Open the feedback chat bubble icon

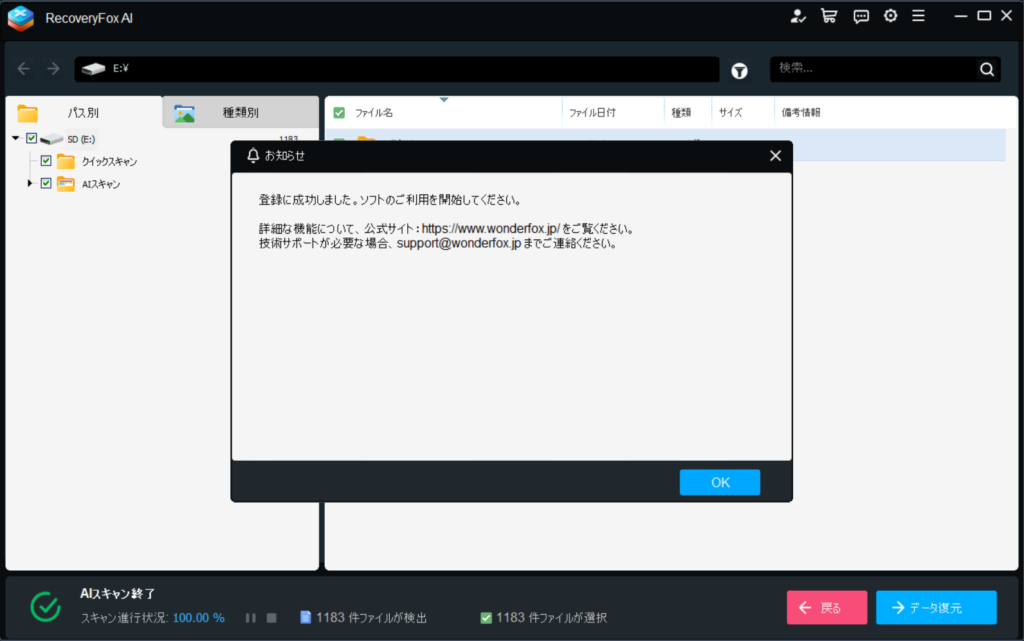[x=861, y=16]
